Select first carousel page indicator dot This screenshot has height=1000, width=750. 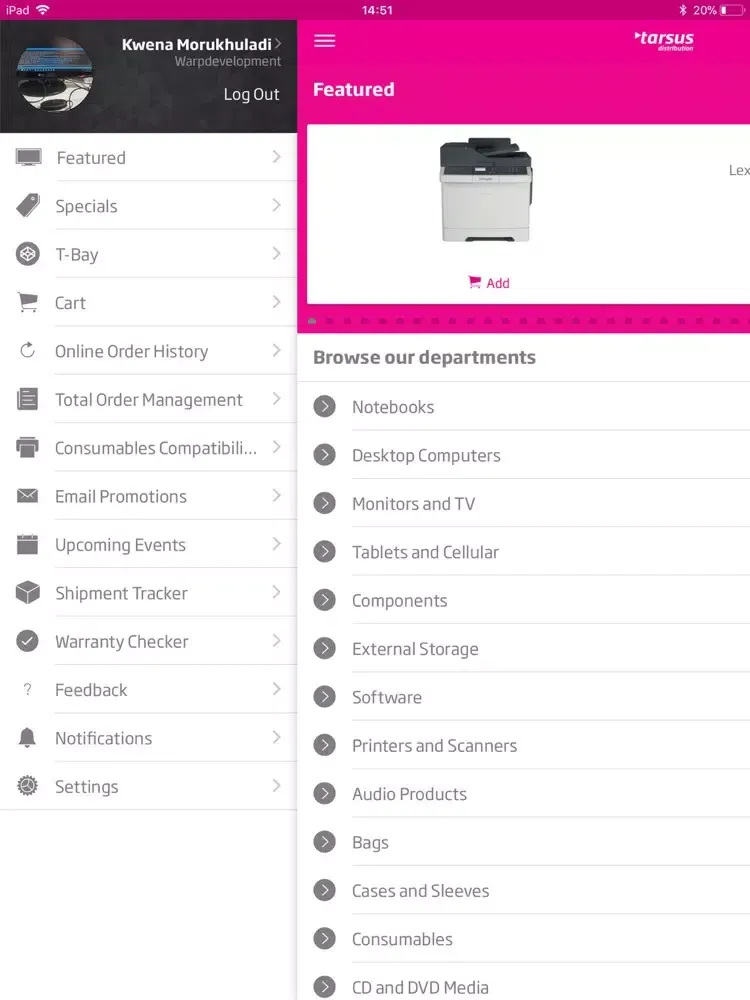point(312,322)
